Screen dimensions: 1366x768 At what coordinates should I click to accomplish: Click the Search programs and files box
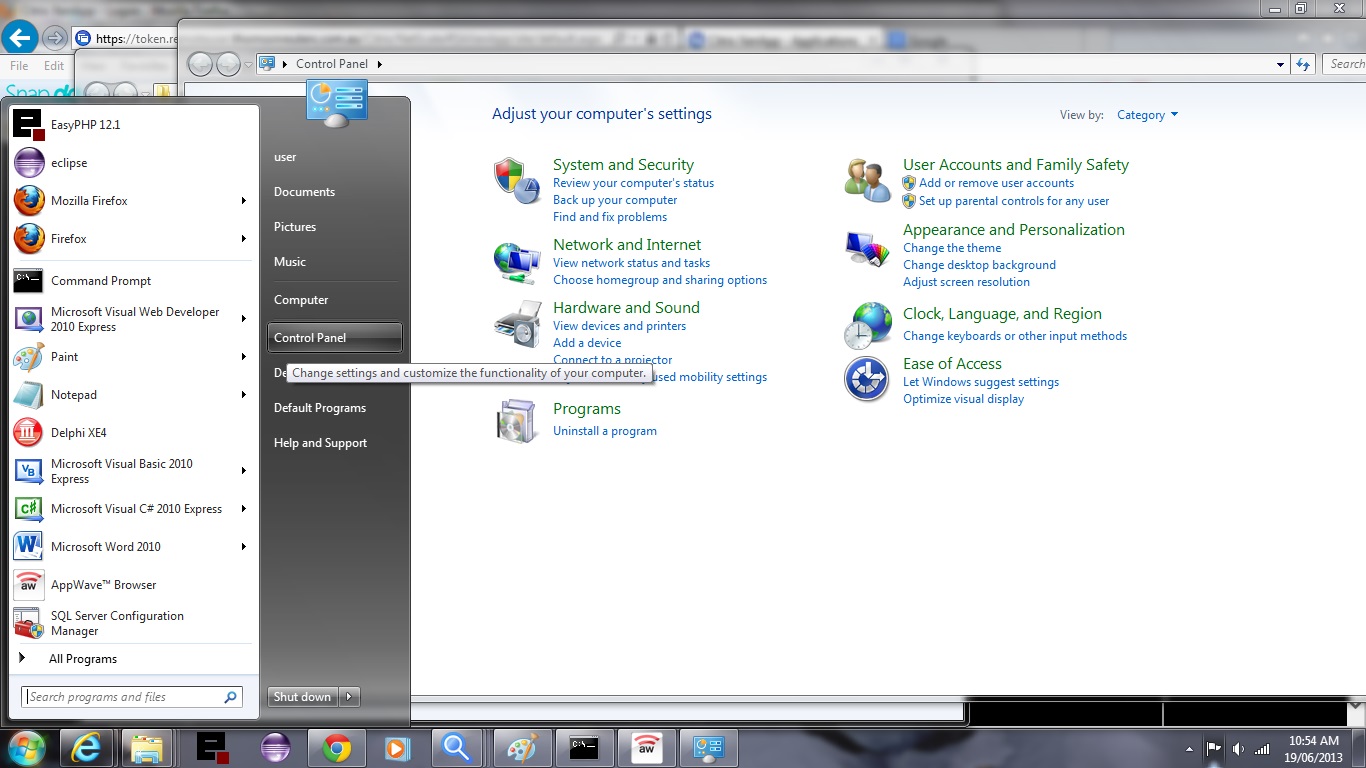(x=132, y=697)
